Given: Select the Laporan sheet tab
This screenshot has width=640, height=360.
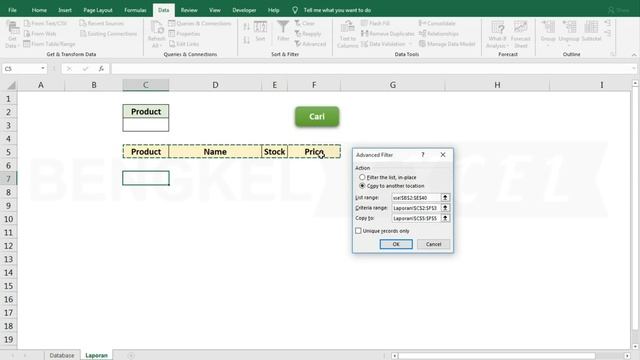Looking at the screenshot, I should 96,355.
